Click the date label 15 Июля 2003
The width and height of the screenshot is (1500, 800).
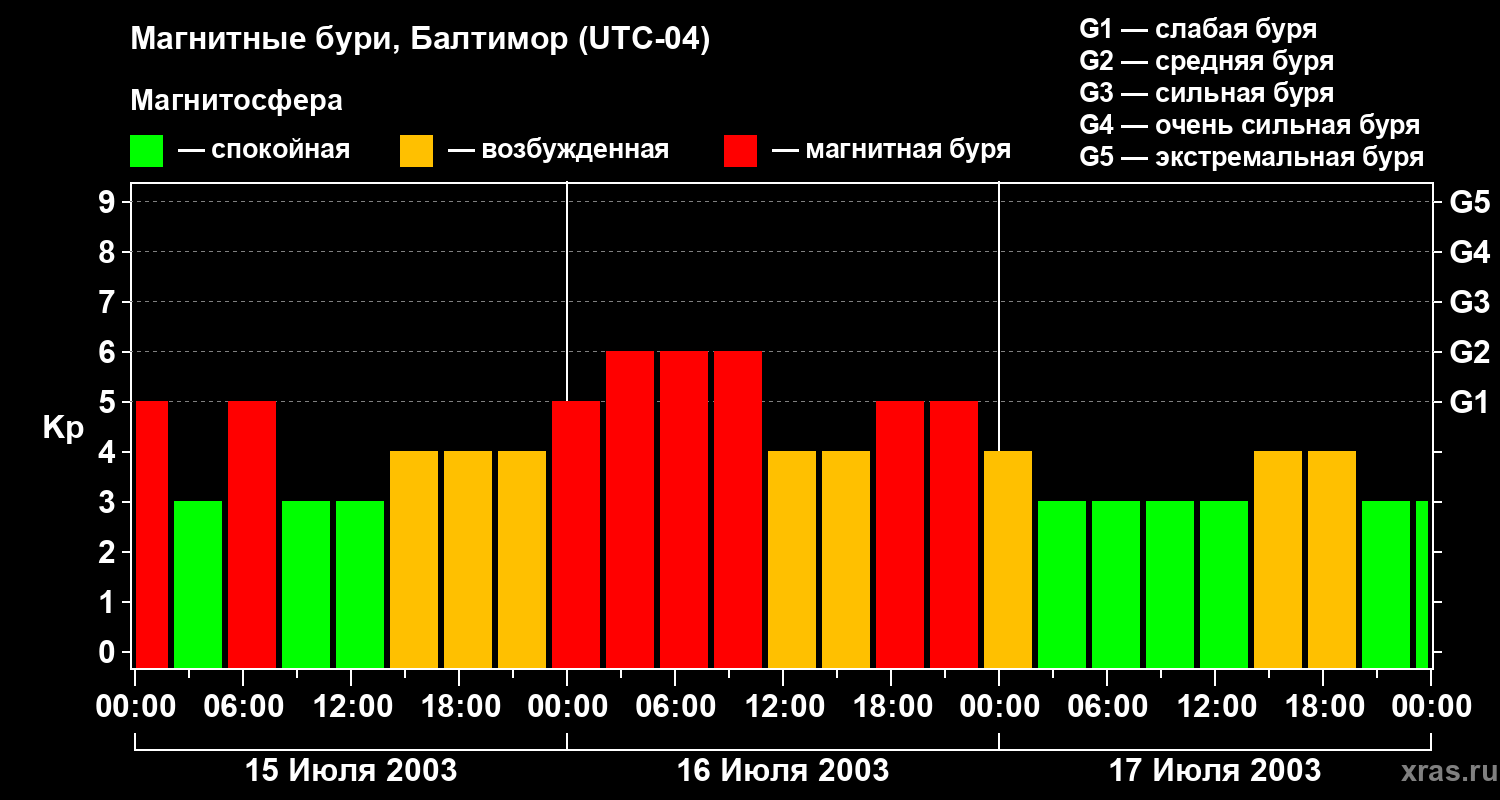point(351,771)
